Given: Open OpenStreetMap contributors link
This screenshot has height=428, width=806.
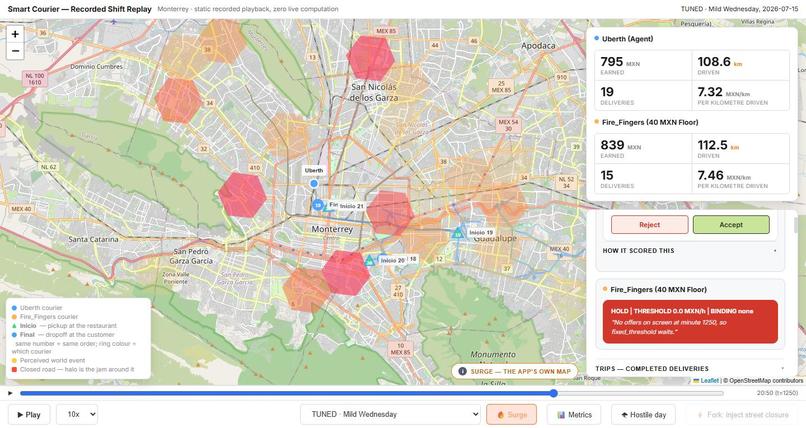Looking at the screenshot, I should (x=766, y=381).
